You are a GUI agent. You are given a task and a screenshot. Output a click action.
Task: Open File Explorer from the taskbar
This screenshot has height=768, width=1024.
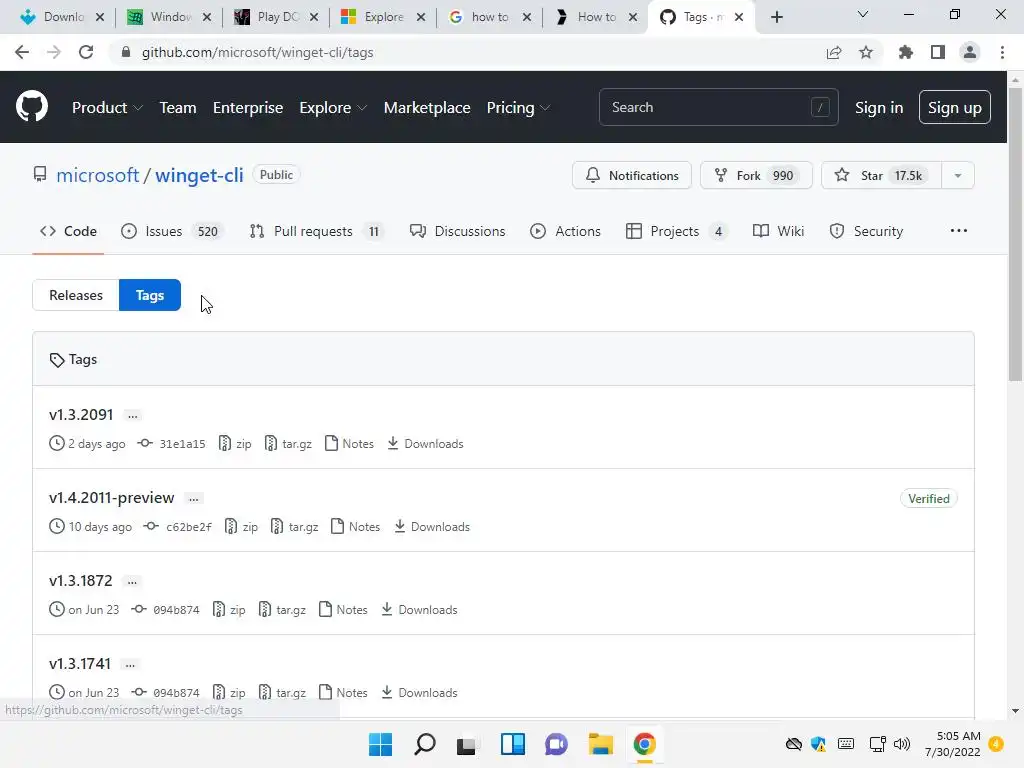click(600, 744)
